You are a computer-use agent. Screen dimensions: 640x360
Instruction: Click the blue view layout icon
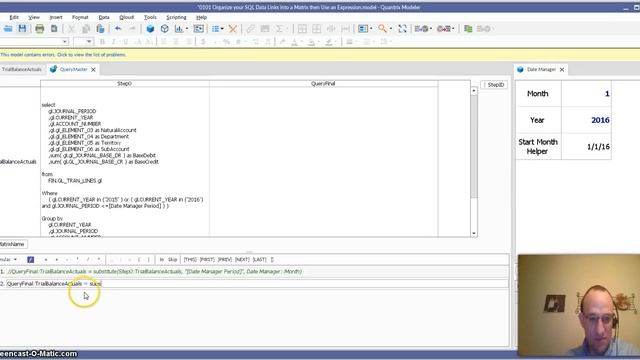362,29
